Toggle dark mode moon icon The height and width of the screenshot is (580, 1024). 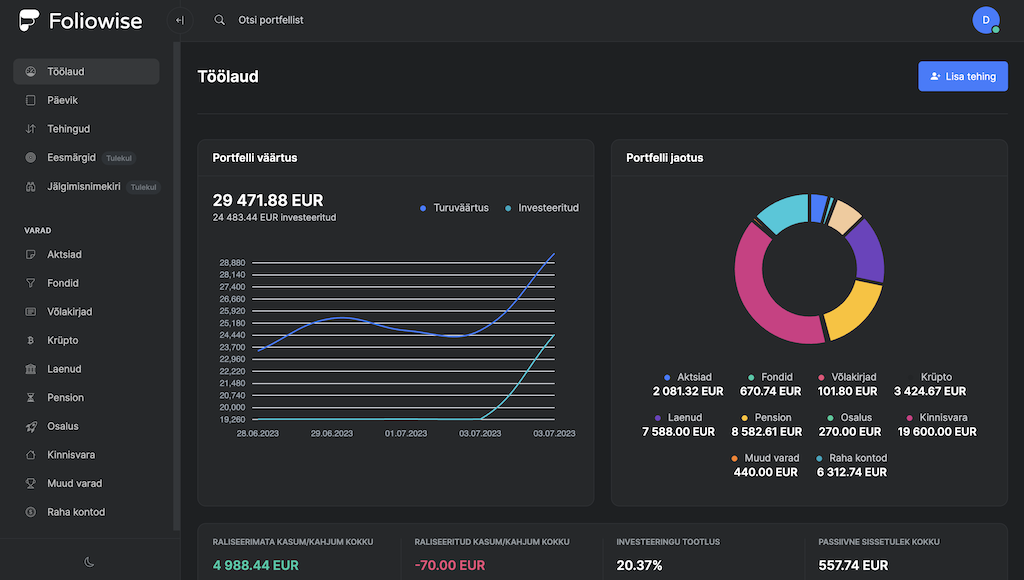89,562
